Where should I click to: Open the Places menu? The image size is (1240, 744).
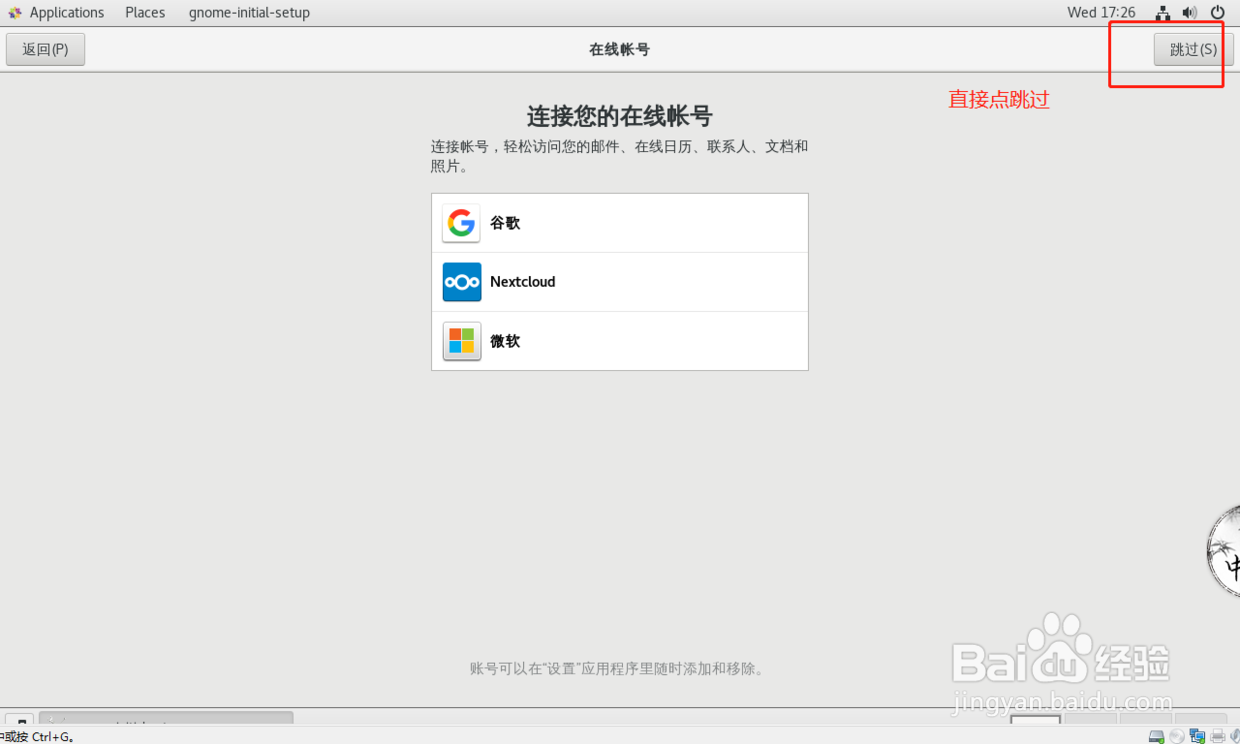coord(145,12)
